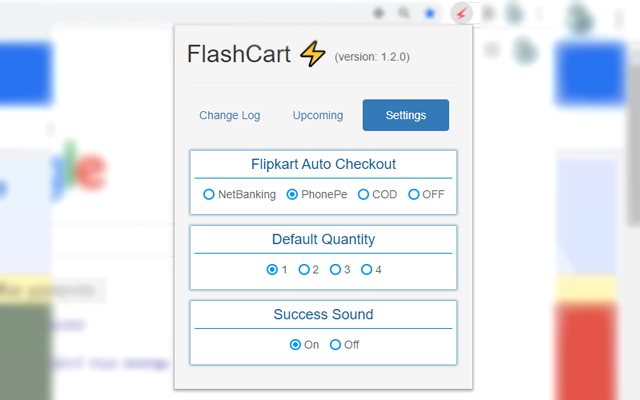Choose COD as checkout method
Screen dimensions: 640x400
(363, 194)
